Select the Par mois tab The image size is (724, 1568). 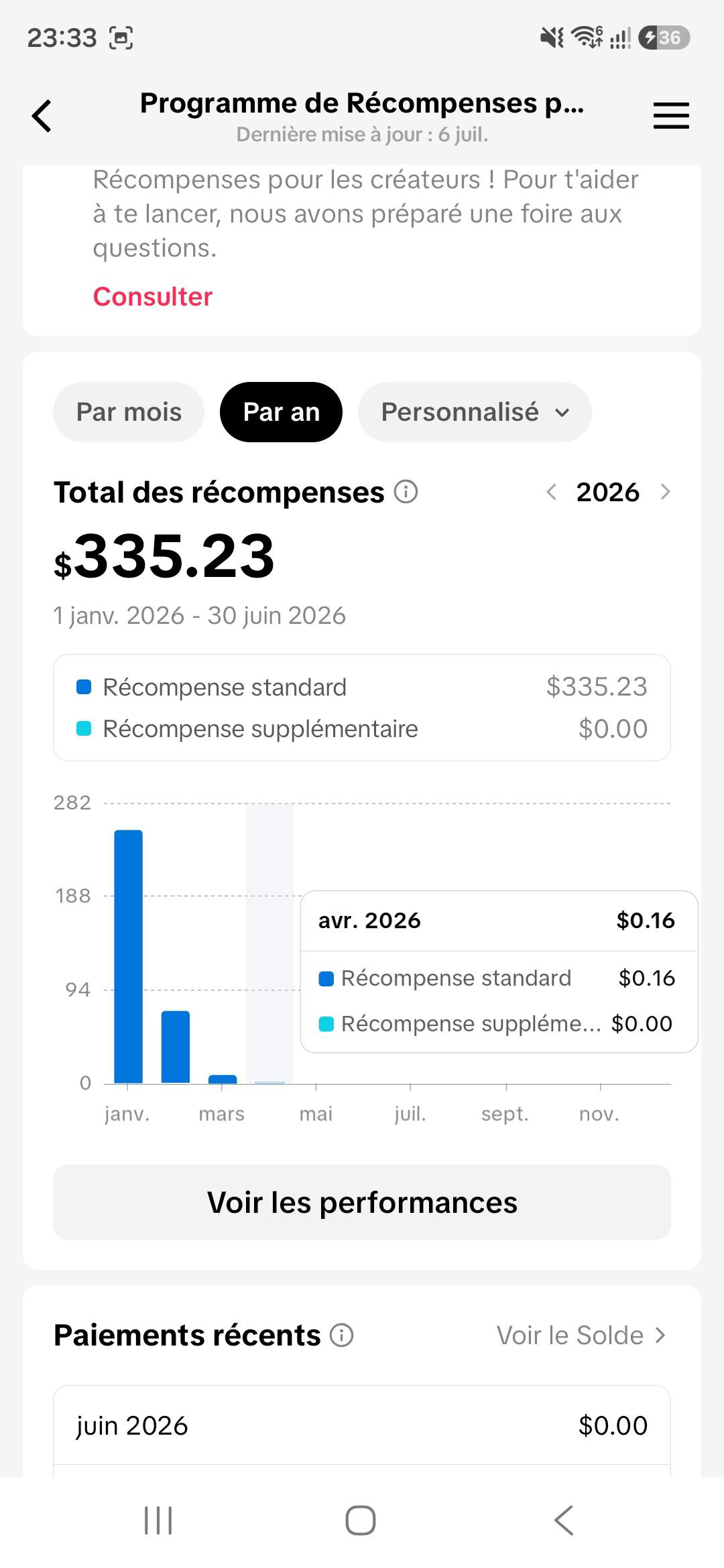pos(129,412)
